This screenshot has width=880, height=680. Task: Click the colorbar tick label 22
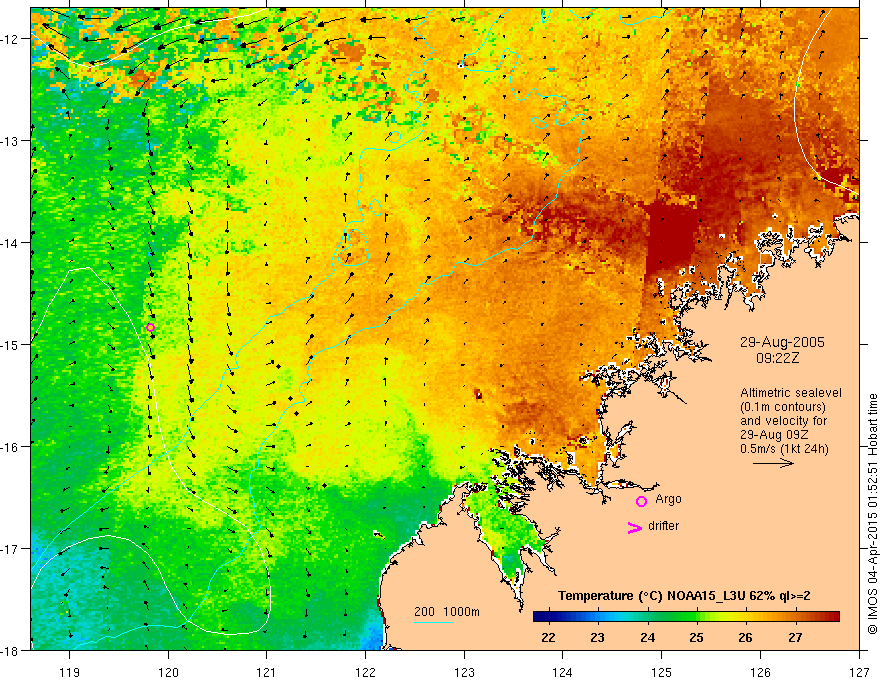click(548, 637)
